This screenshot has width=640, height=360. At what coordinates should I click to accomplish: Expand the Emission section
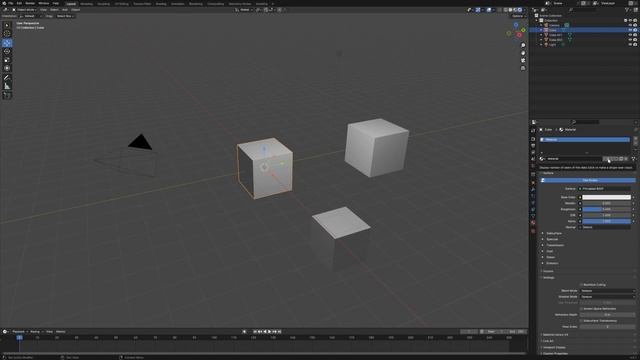(552, 263)
